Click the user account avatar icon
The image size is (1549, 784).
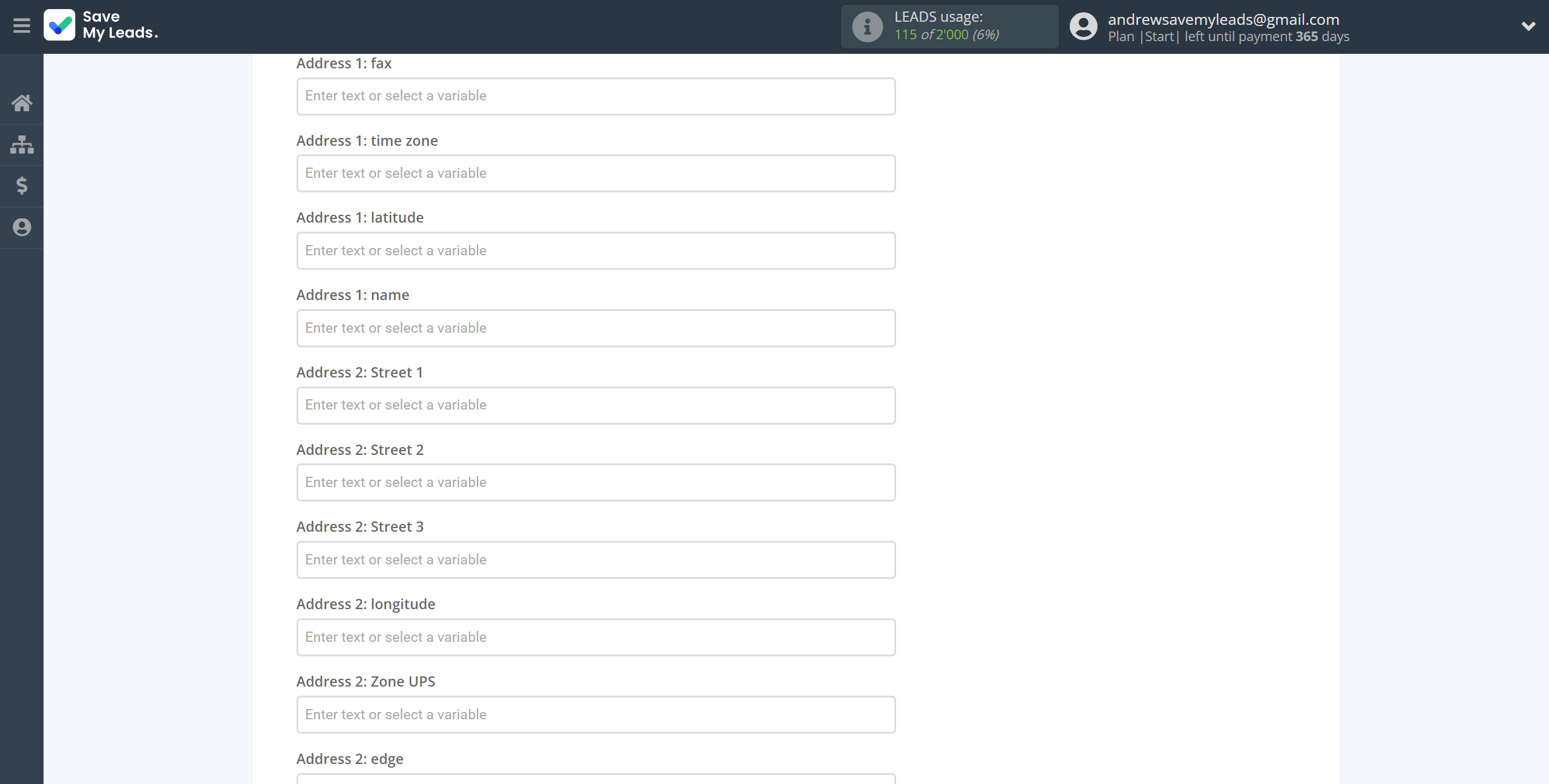[1083, 25]
